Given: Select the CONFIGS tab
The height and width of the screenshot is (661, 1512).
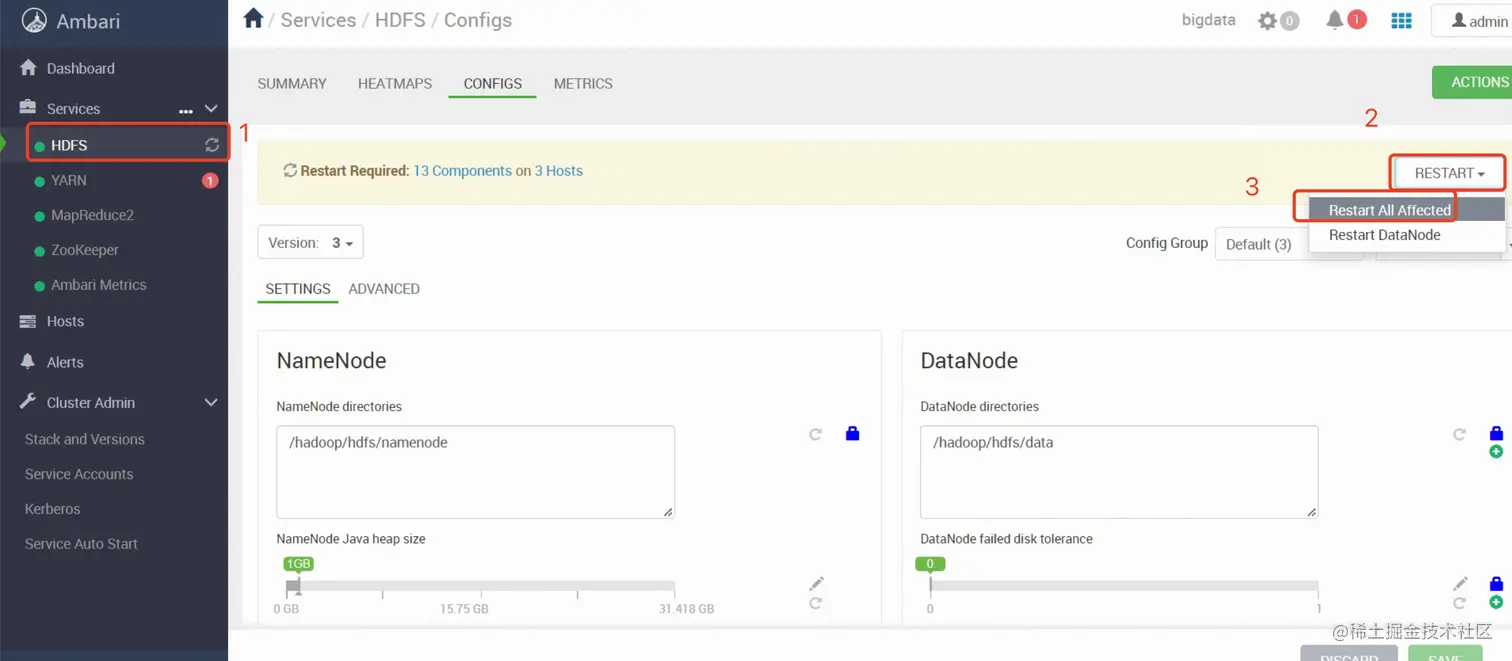Looking at the screenshot, I should (x=493, y=84).
